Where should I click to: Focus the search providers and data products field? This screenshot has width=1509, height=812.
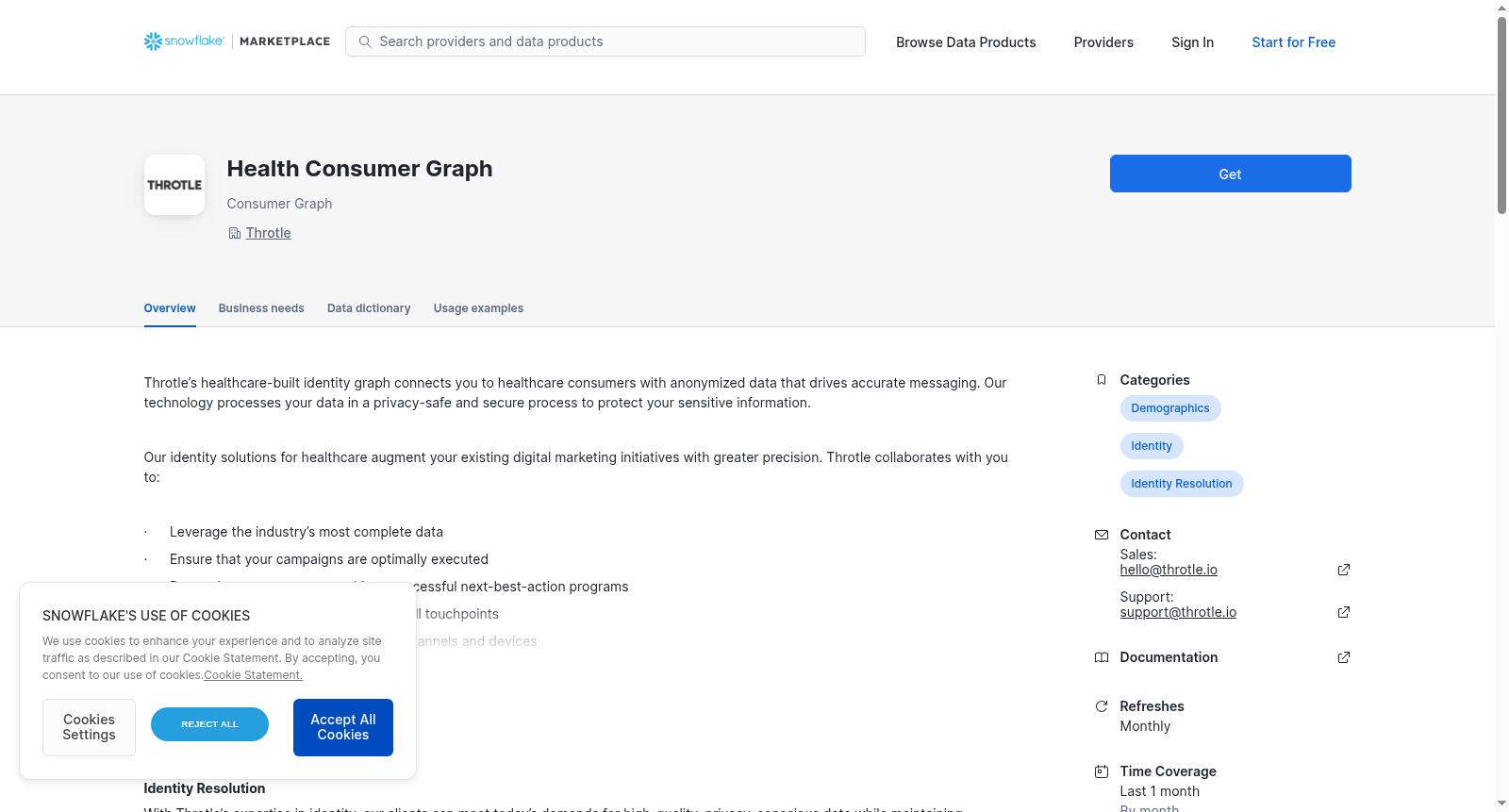coord(605,41)
